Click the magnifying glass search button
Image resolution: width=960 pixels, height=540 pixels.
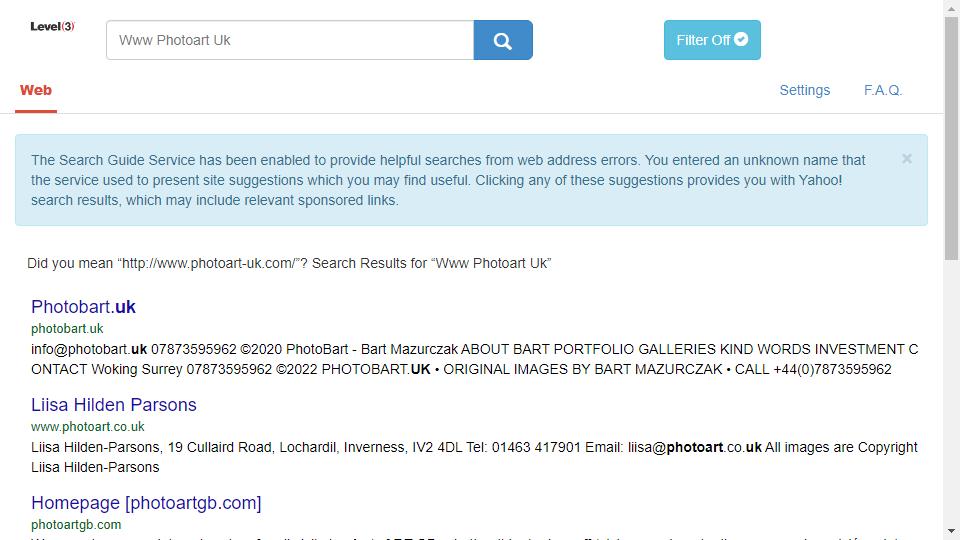(503, 40)
